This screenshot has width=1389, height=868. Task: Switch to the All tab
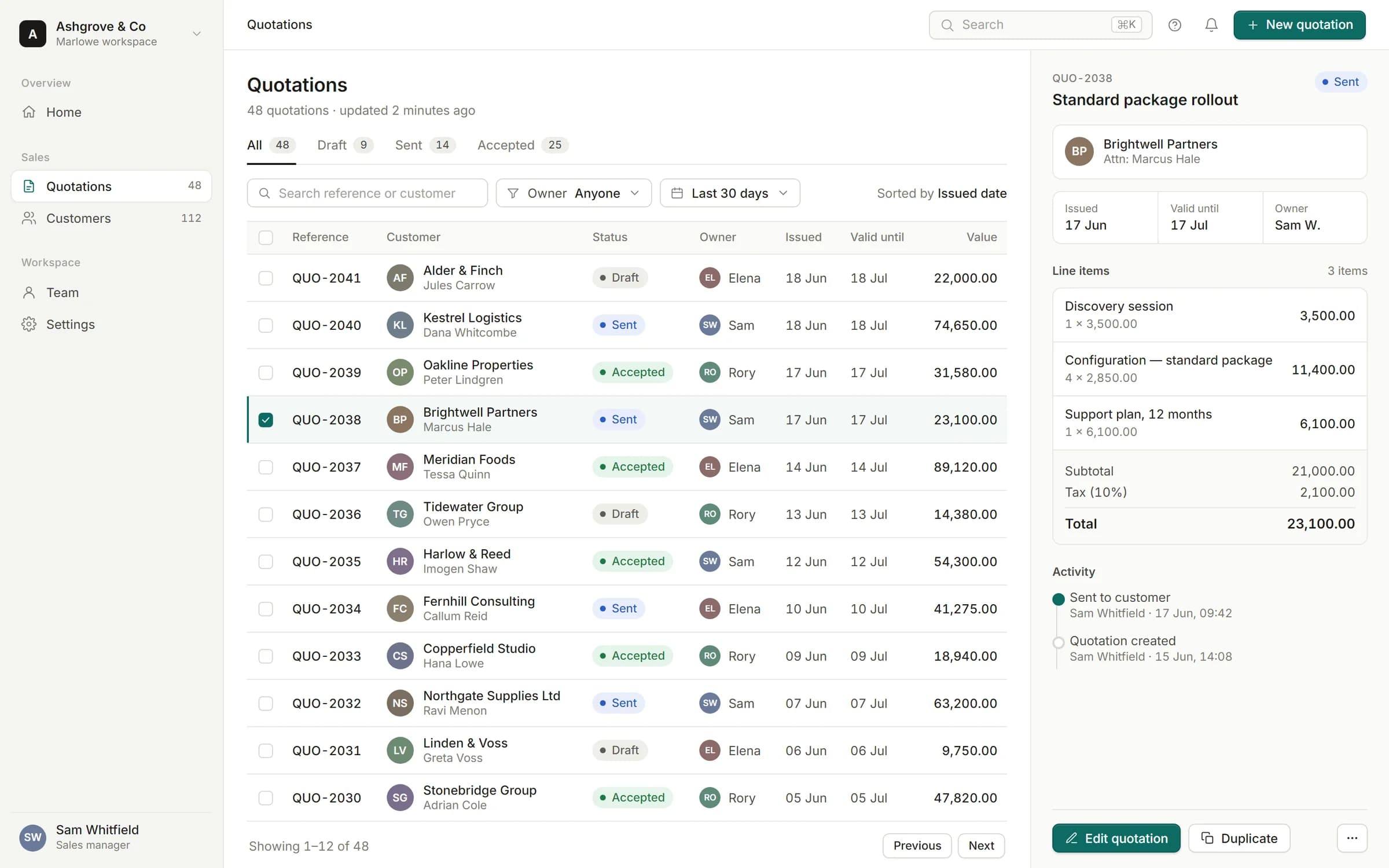point(271,145)
